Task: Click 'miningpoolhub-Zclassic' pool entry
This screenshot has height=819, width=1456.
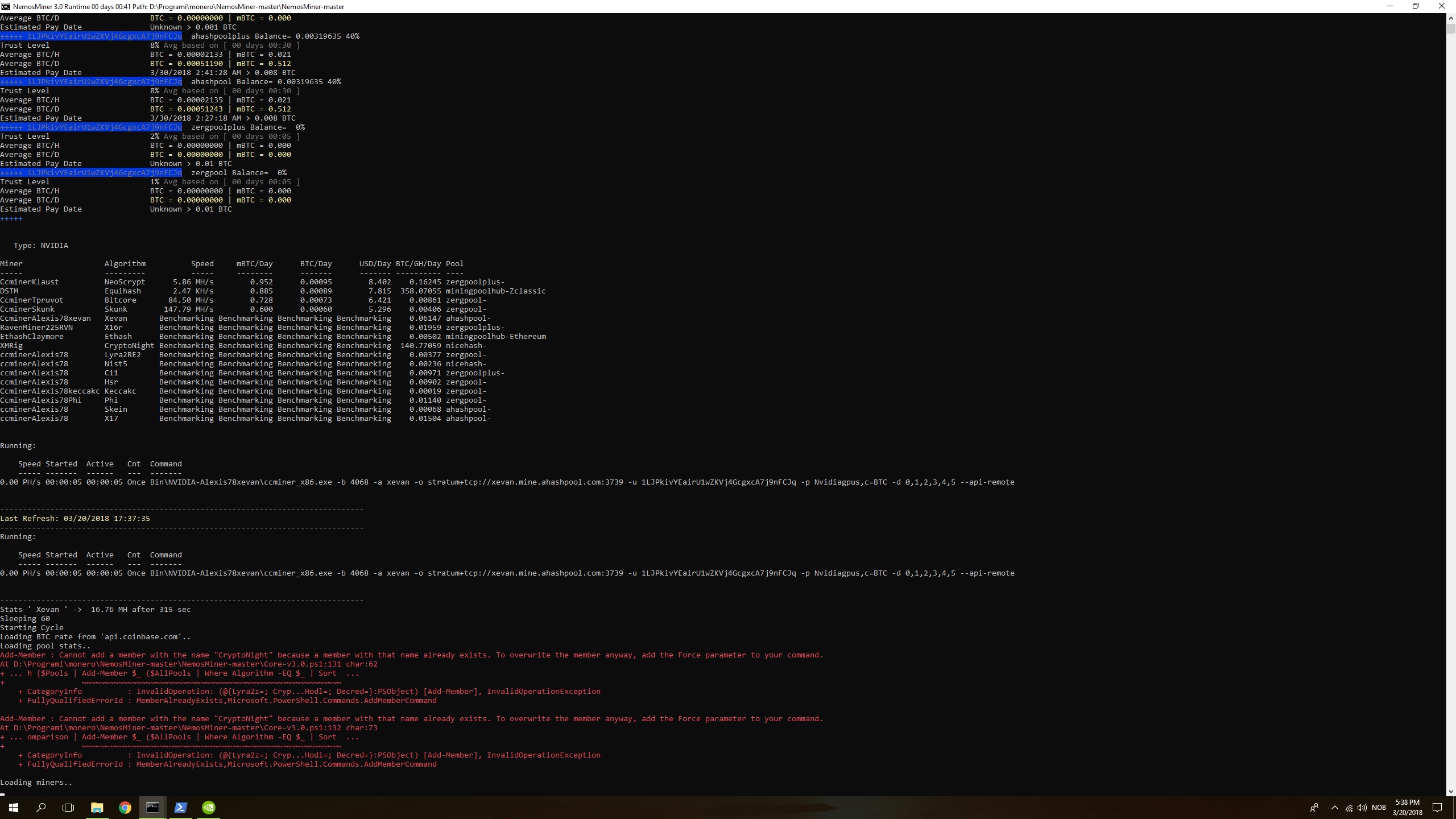Action: pos(496,291)
